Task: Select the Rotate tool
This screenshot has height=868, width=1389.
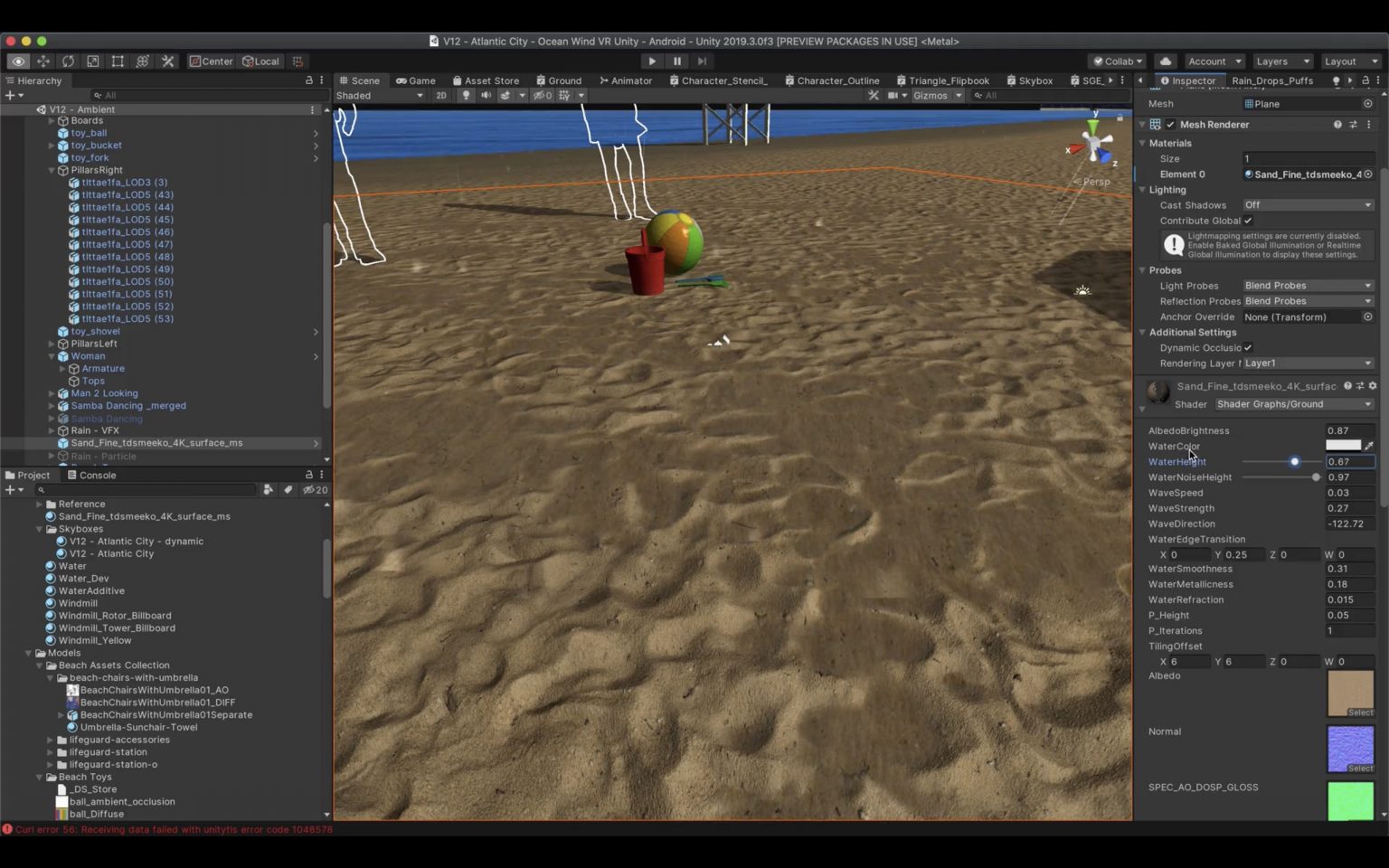Action: coord(68,61)
